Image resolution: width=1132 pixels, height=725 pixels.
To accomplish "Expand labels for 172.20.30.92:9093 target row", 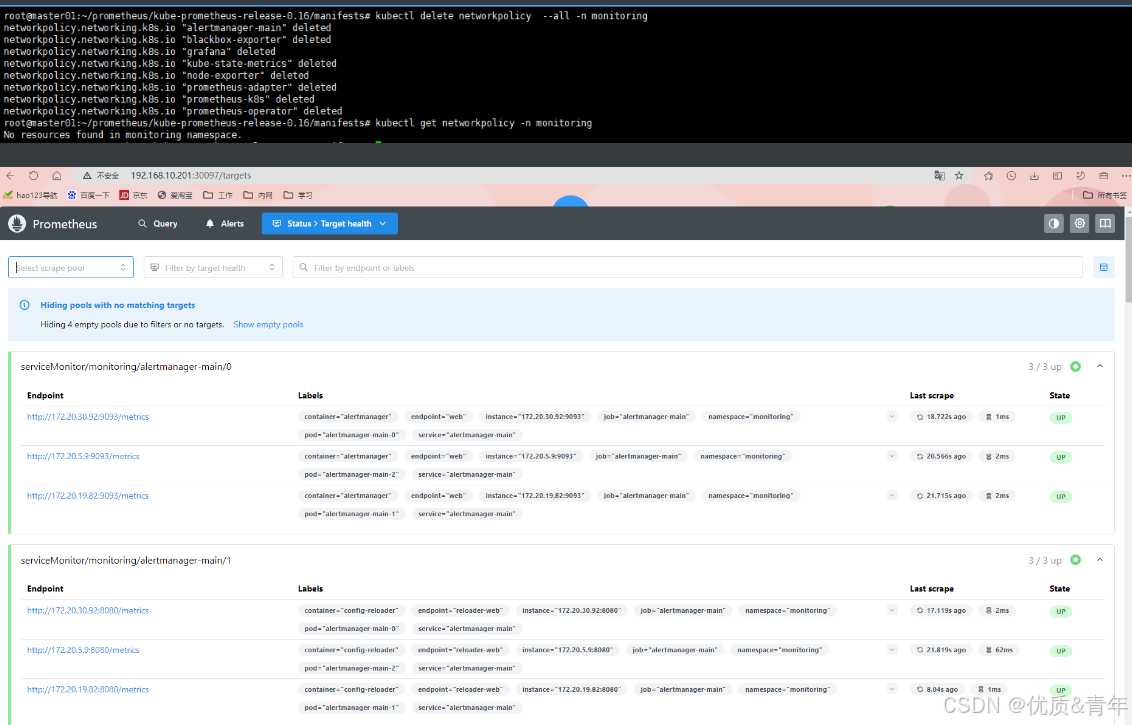I will click(892, 417).
